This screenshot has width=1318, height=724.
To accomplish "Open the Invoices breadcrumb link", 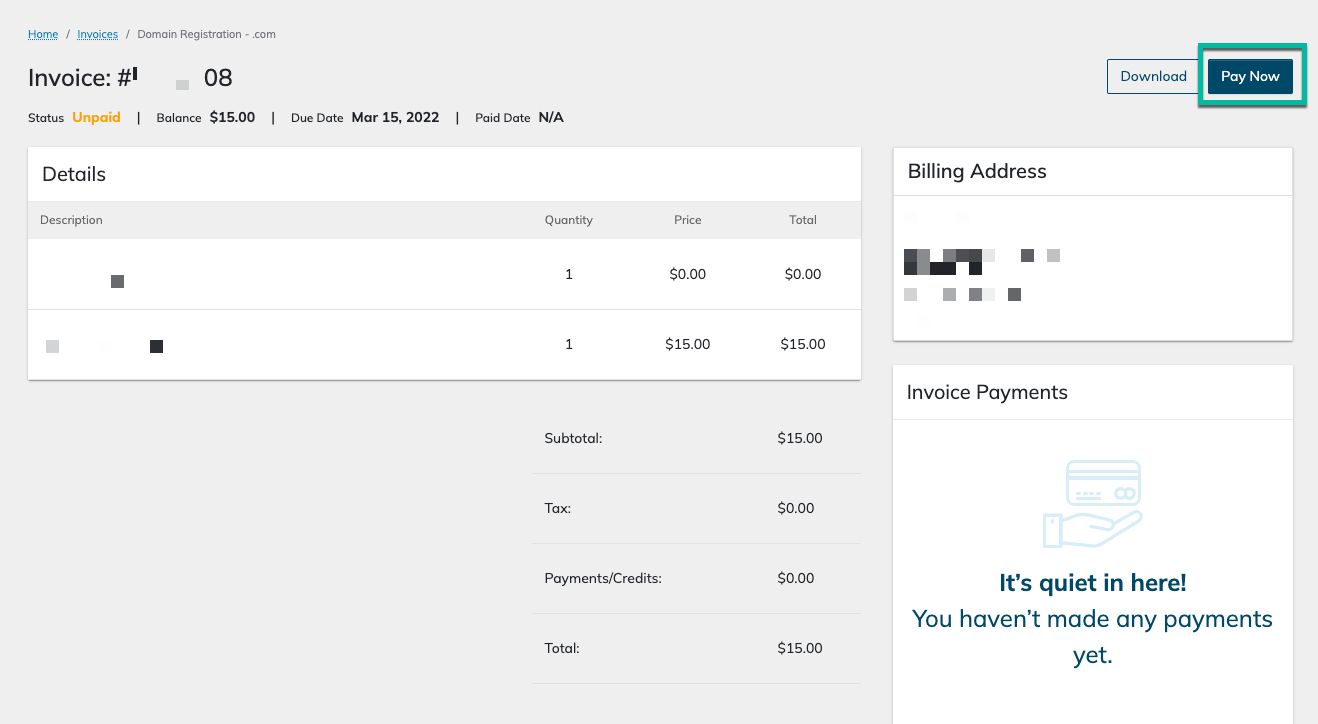I will 97,34.
